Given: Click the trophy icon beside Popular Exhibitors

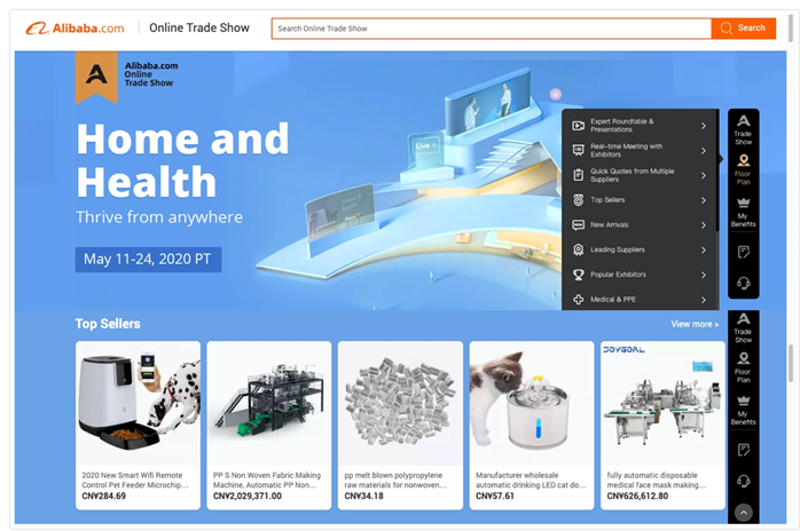Looking at the screenshot, I should tap(578, 274).
